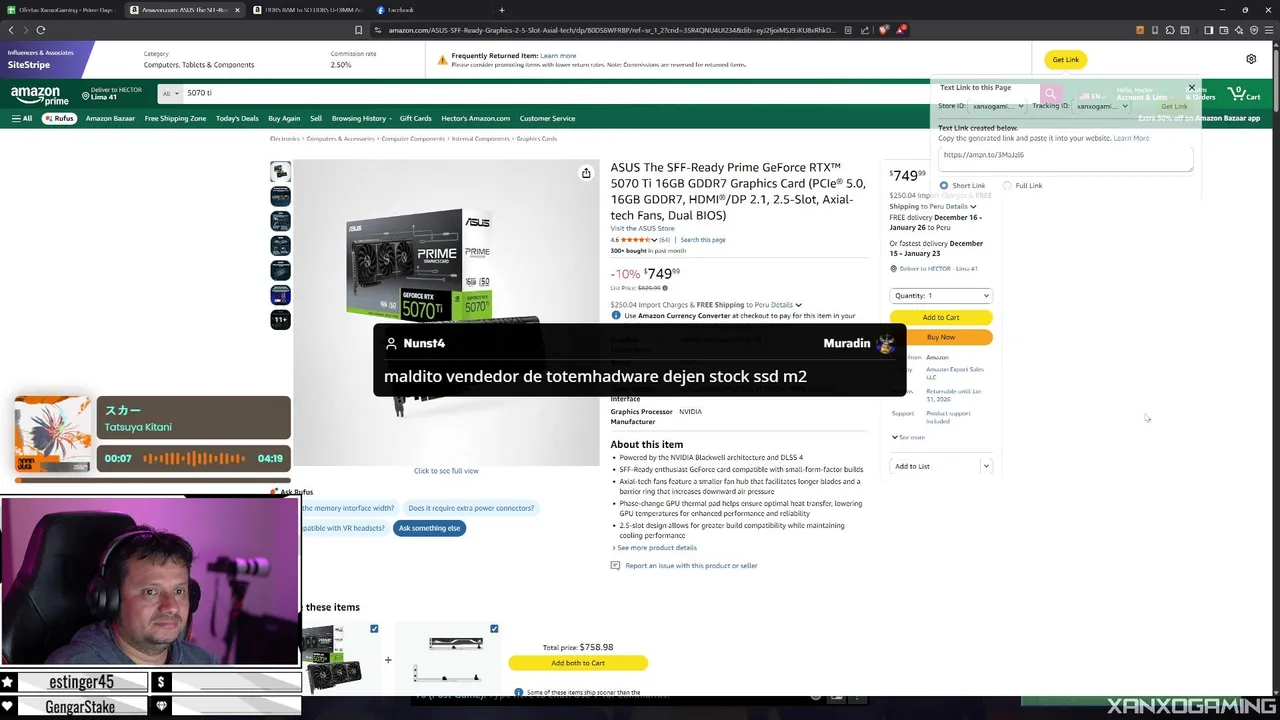Select the Short Link radio button
The height and width of the screenshot is (720, 1280).
point(944,186)
